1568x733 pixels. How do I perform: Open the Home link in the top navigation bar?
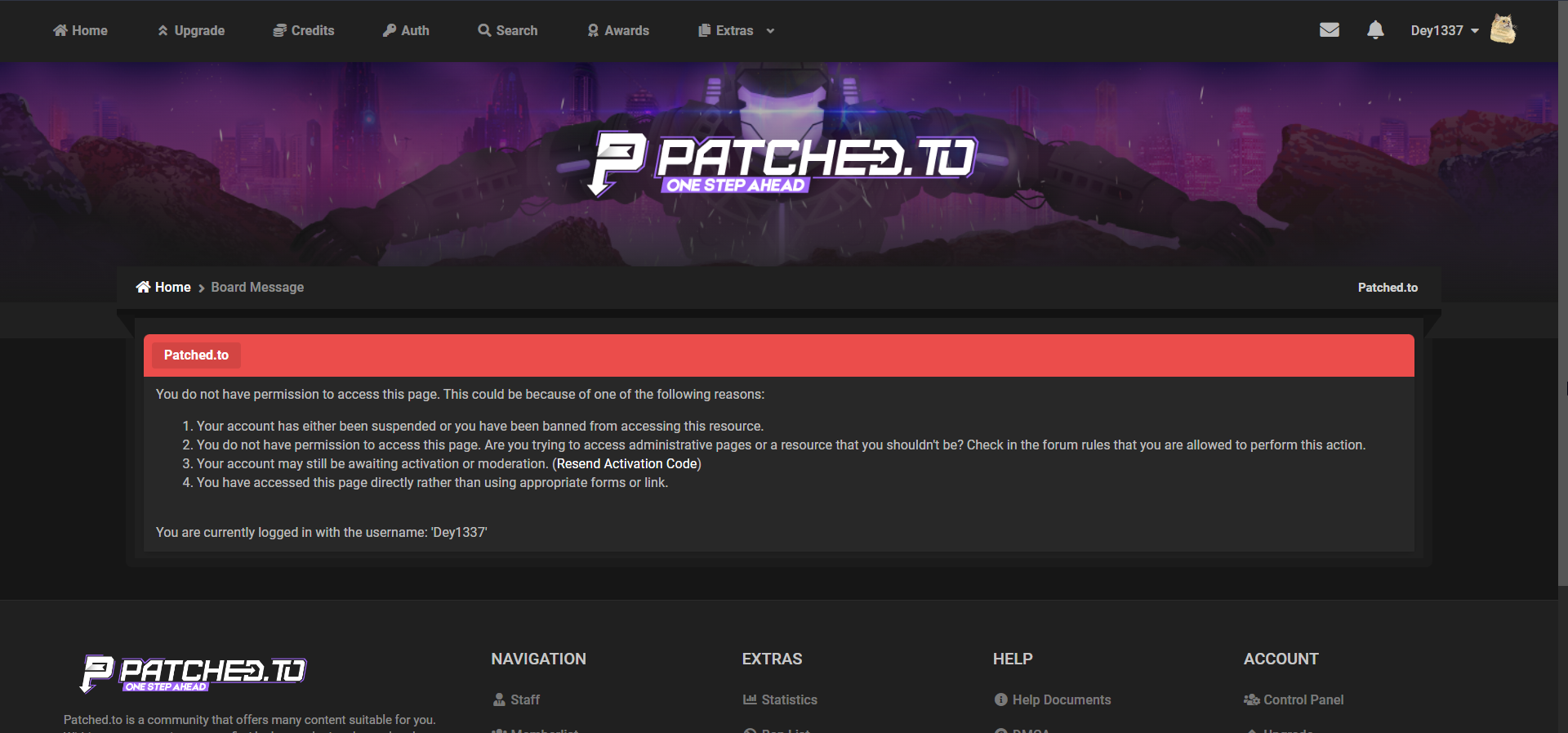pos(80,30)
